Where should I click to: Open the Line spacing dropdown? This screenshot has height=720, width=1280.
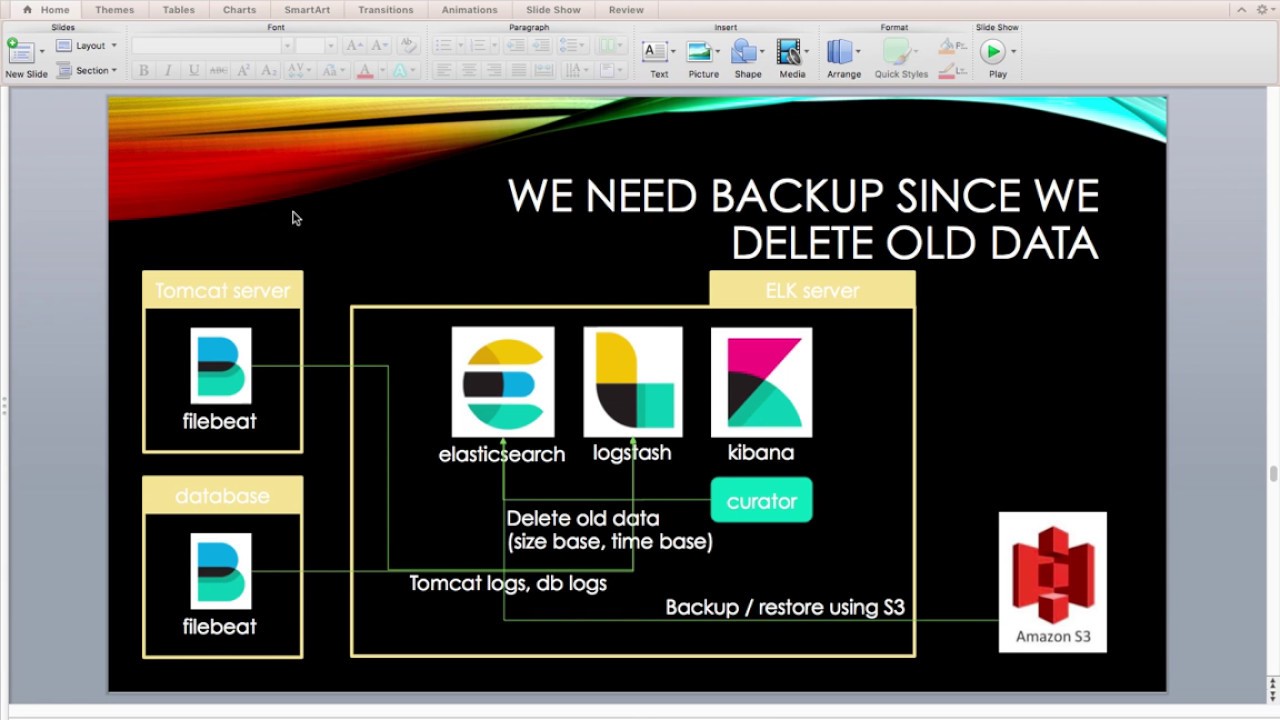point(573,45)
